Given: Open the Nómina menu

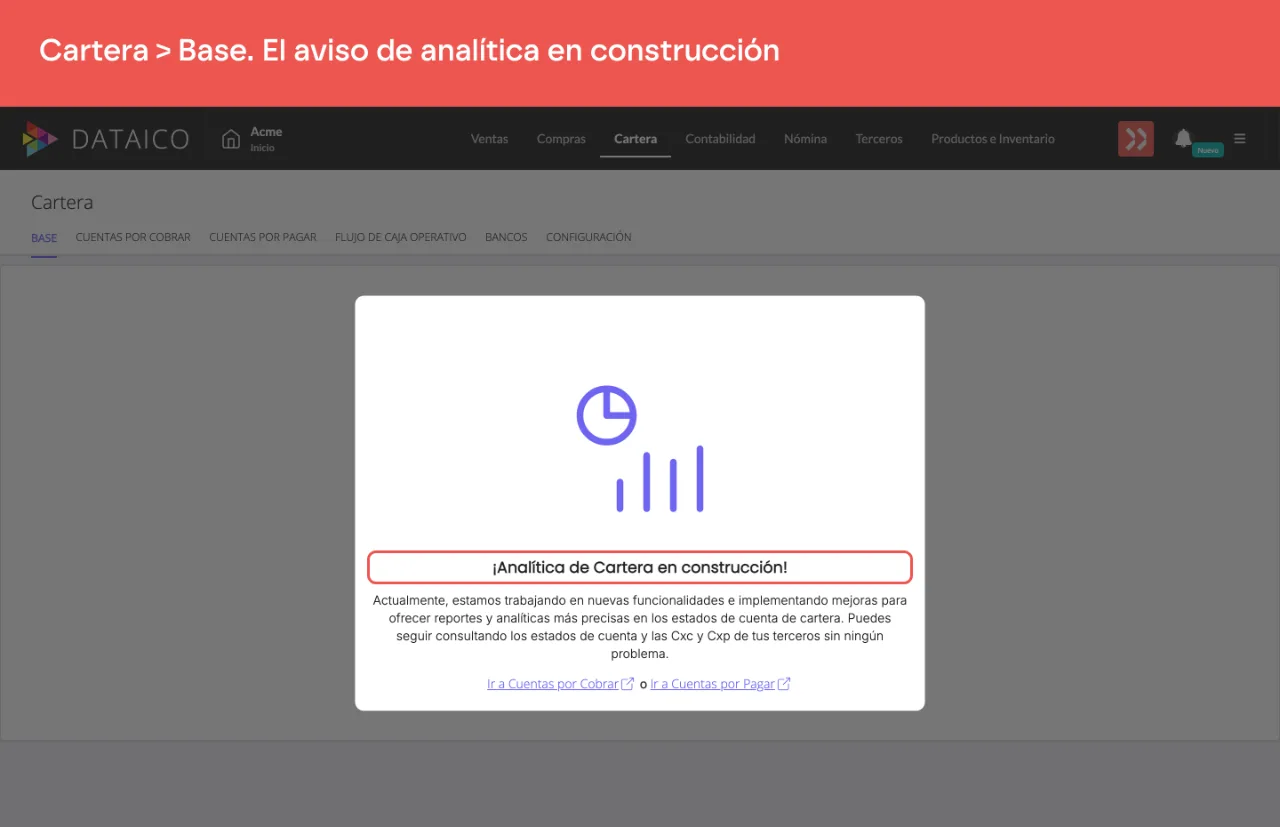Looking at the screenshot, I should 805,139.
